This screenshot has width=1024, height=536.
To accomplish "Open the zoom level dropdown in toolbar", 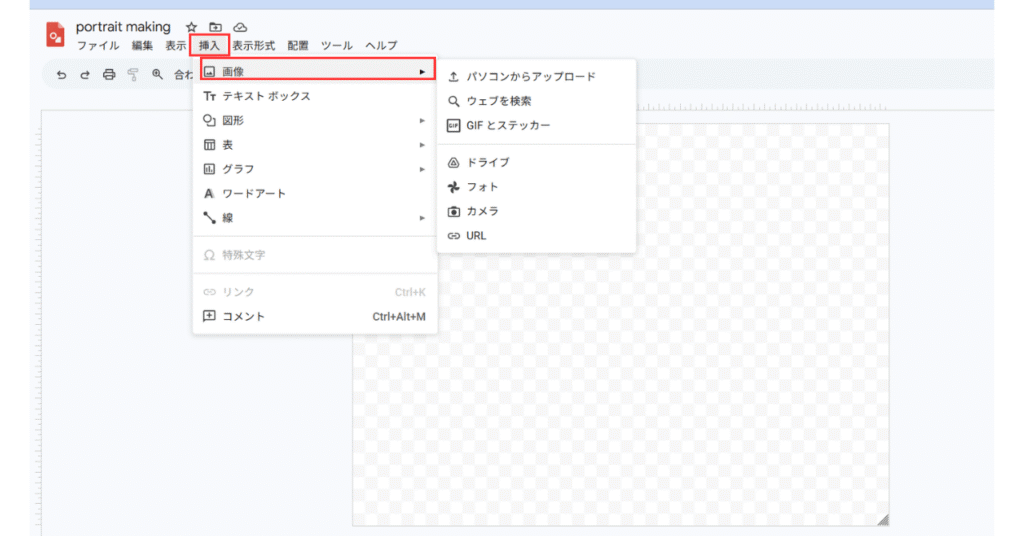I will coord(184,74).
